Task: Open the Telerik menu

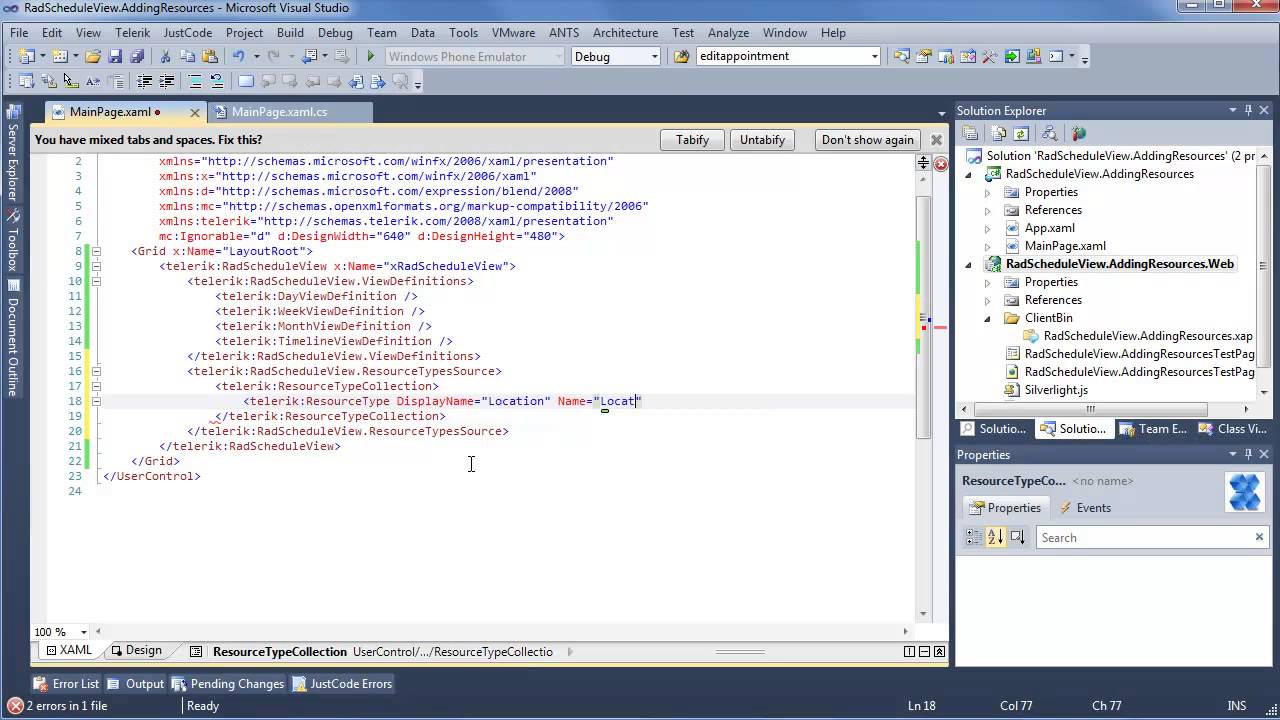Action: coord(131,33)
